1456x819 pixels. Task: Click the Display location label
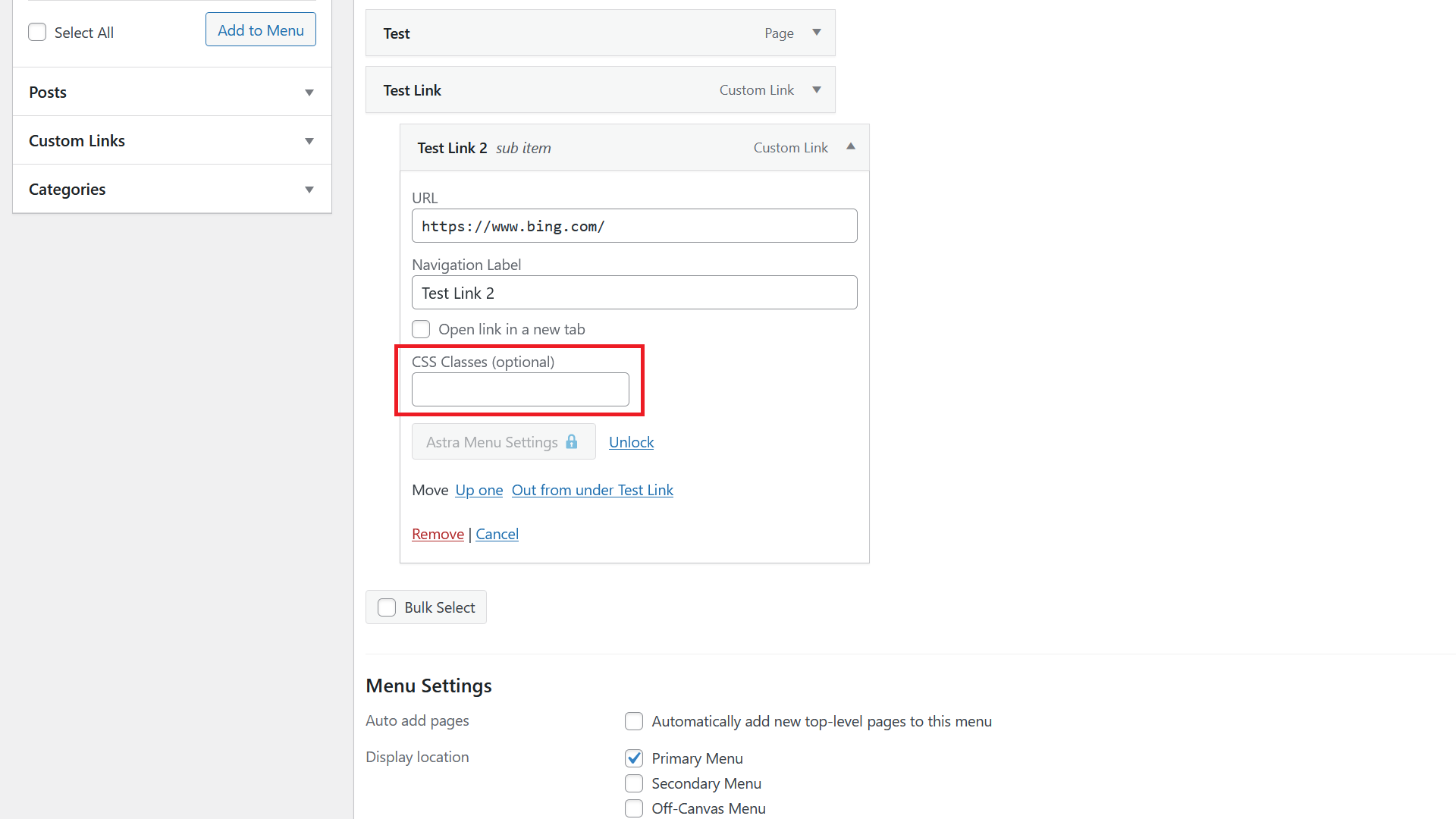pos(417,757)
